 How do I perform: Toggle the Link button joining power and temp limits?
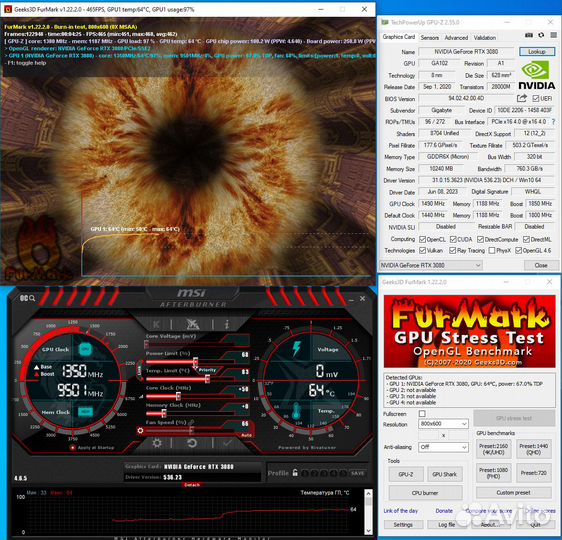pos(139,371)
